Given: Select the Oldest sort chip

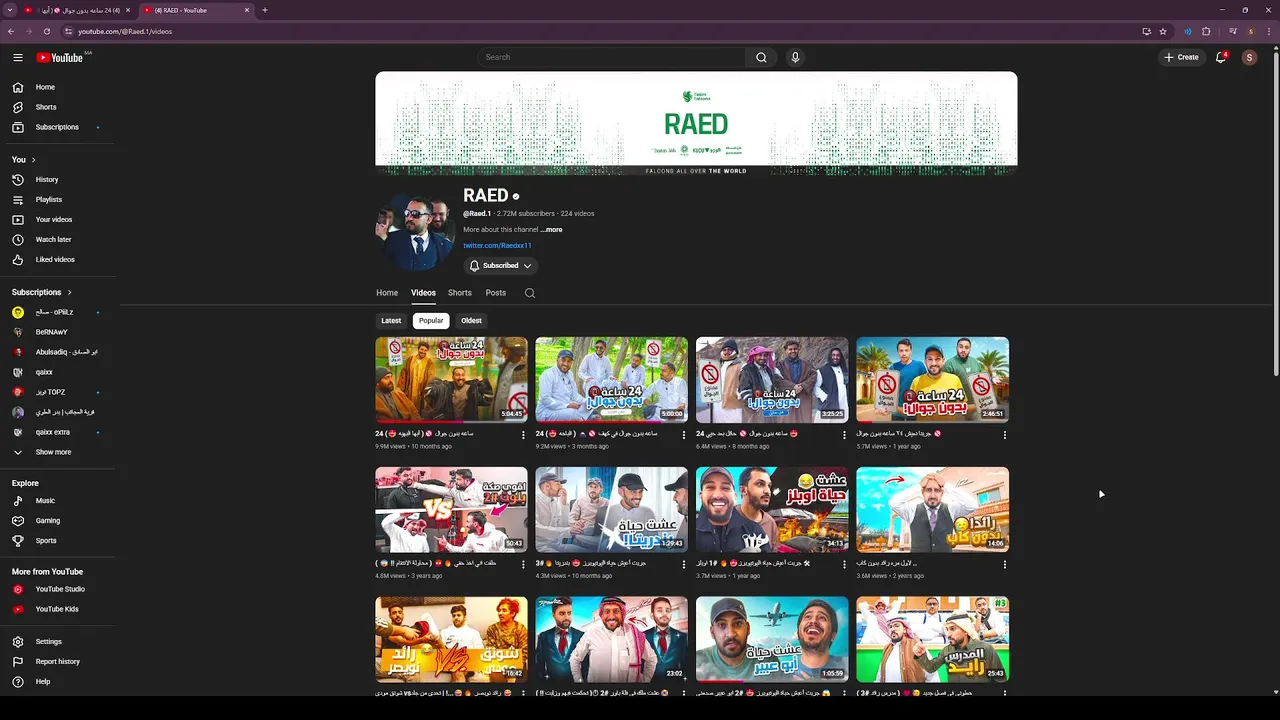Looking at the screenshot, I should (x=471, y=321).
